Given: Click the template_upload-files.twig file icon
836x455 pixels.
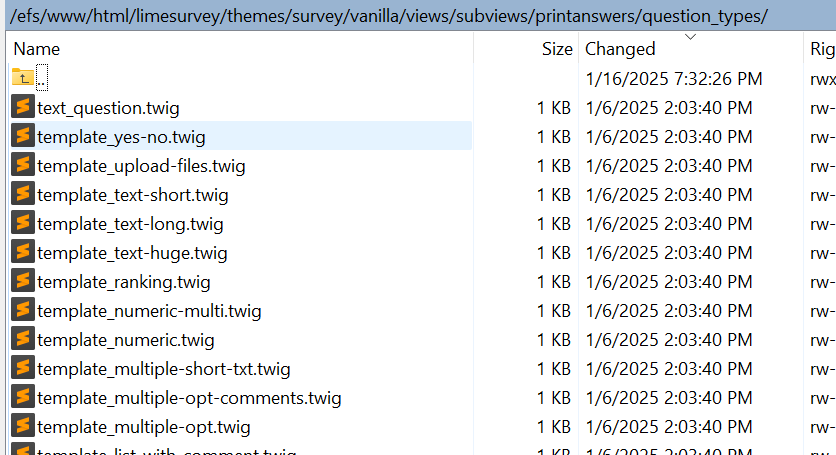Looking at the screenshot, I should 23,165.
